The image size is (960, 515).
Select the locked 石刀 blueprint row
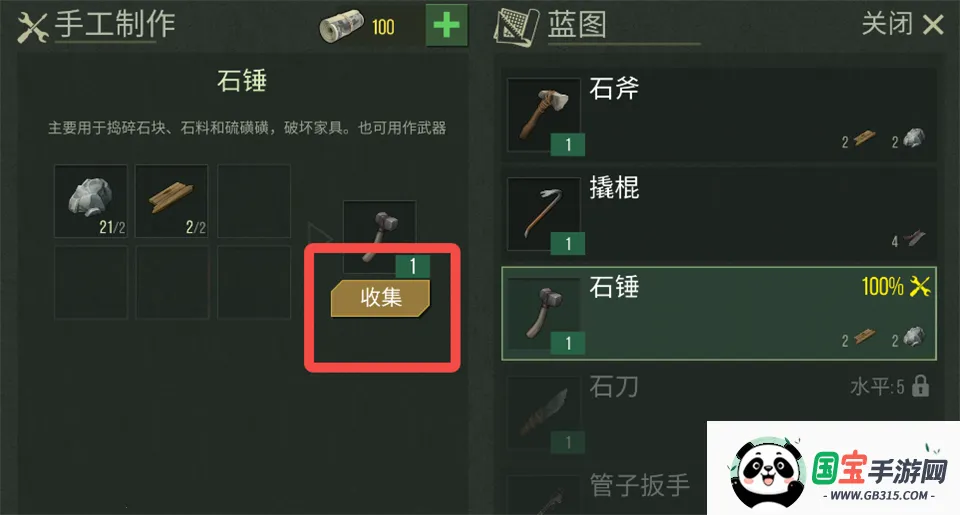pos(719,412)
